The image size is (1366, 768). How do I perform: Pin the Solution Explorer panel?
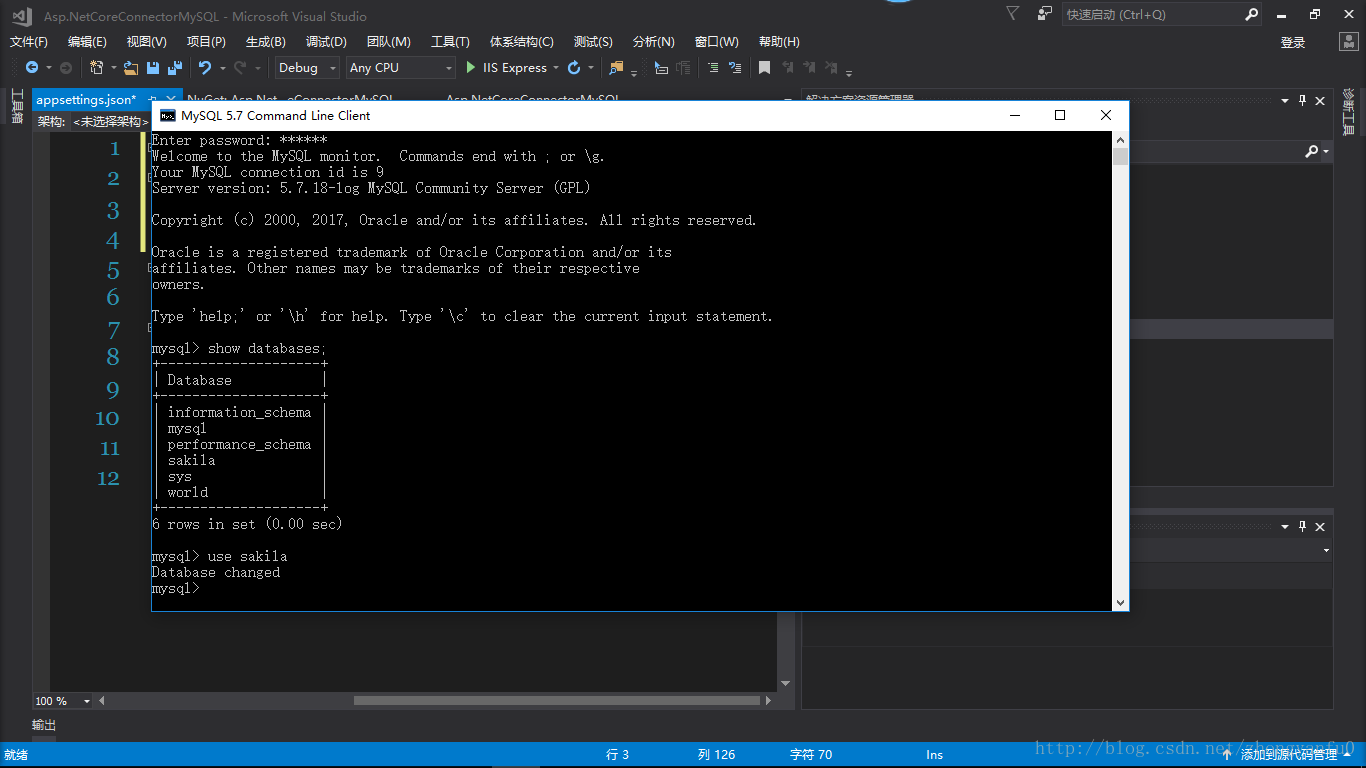point(1302,101)
